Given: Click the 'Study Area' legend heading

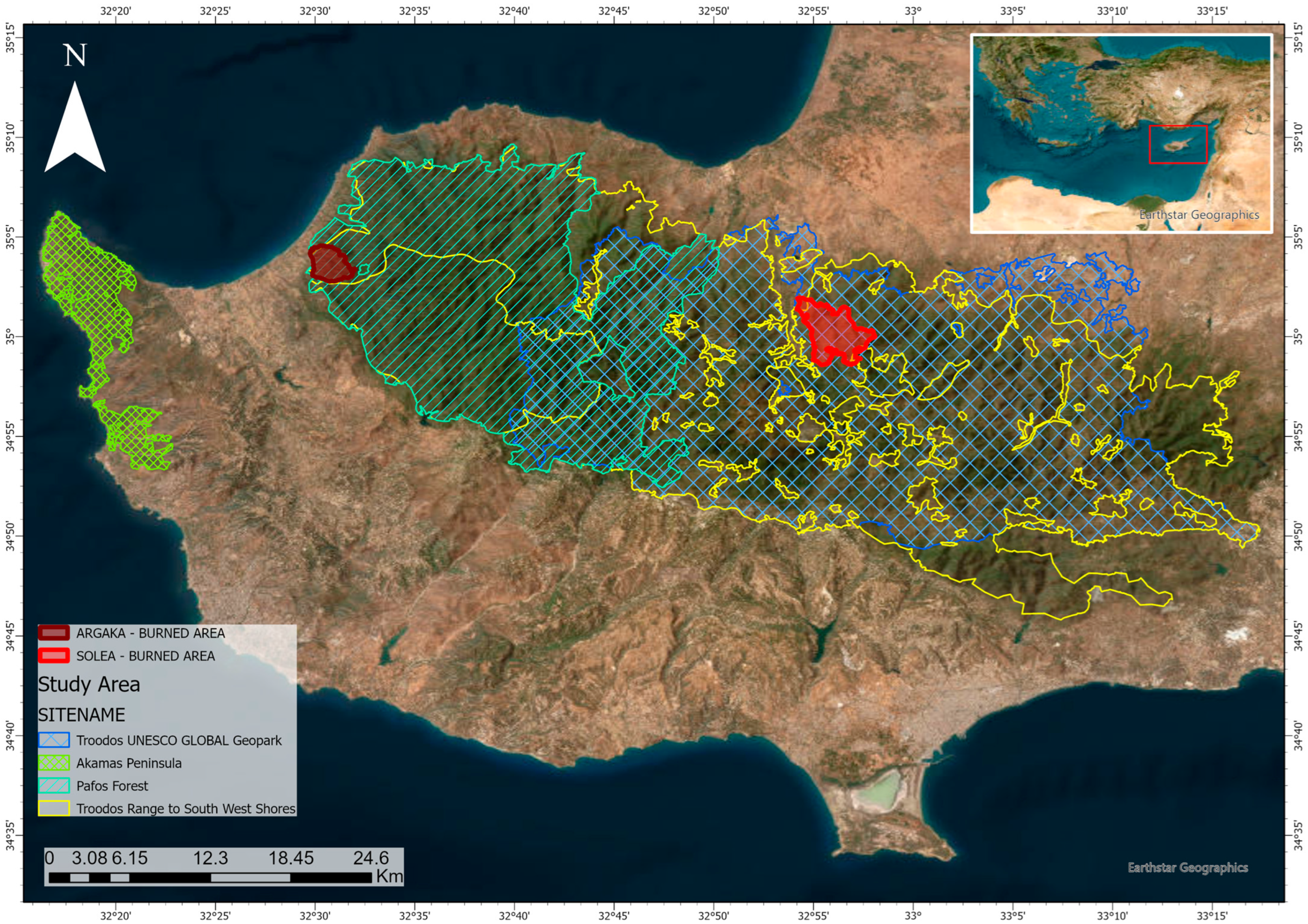Looking at the screenshot, I should 89,684.
